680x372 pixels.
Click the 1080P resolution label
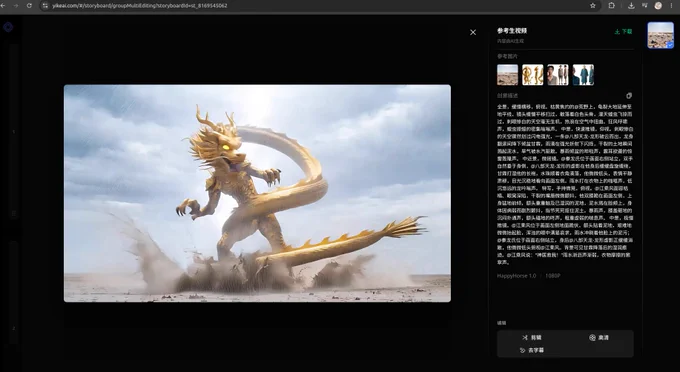click(x=553, y=276)
